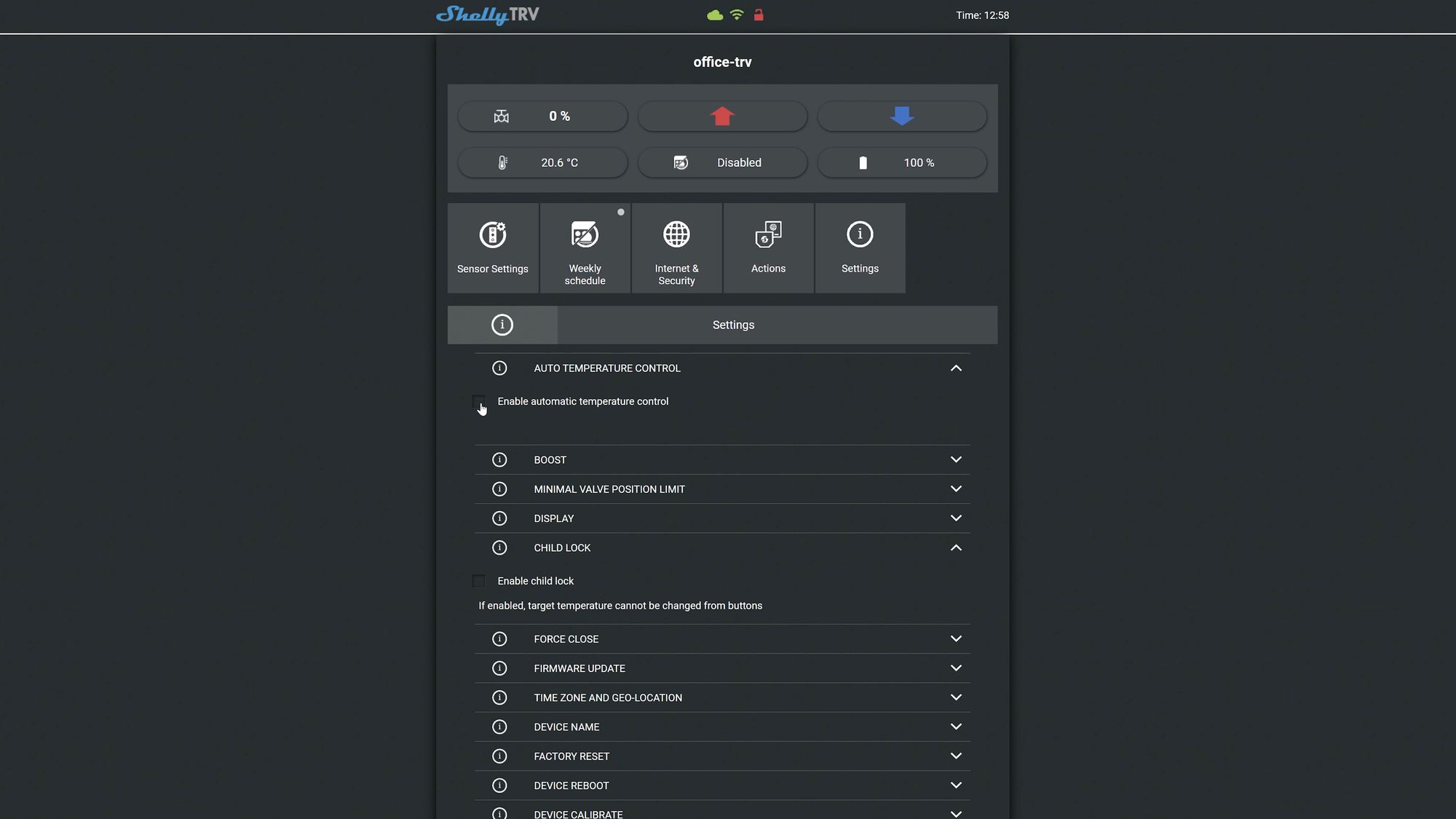Click the green cloud connection icon
Screen dimensions: 1456x819
pyautogui.click(x=715, y=15)
